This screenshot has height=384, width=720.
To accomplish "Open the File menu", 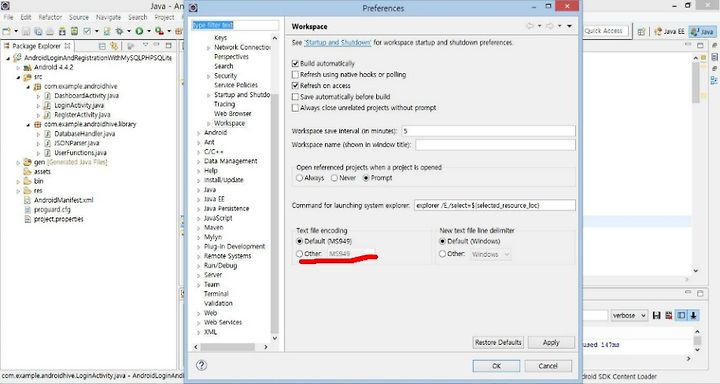I will coord(8,17).
